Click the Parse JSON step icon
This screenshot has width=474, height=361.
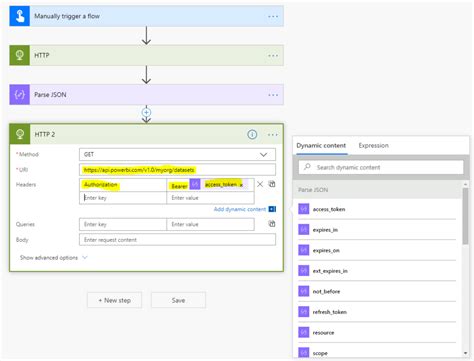coord(20,95)
